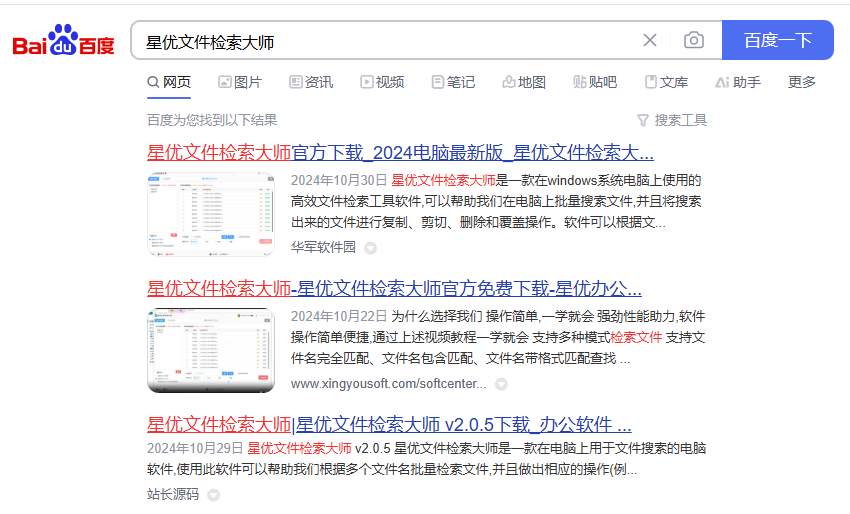Open result titled 官方免费下载-星优办公
This screenshot has height=514, width=850.
point(394,288)
